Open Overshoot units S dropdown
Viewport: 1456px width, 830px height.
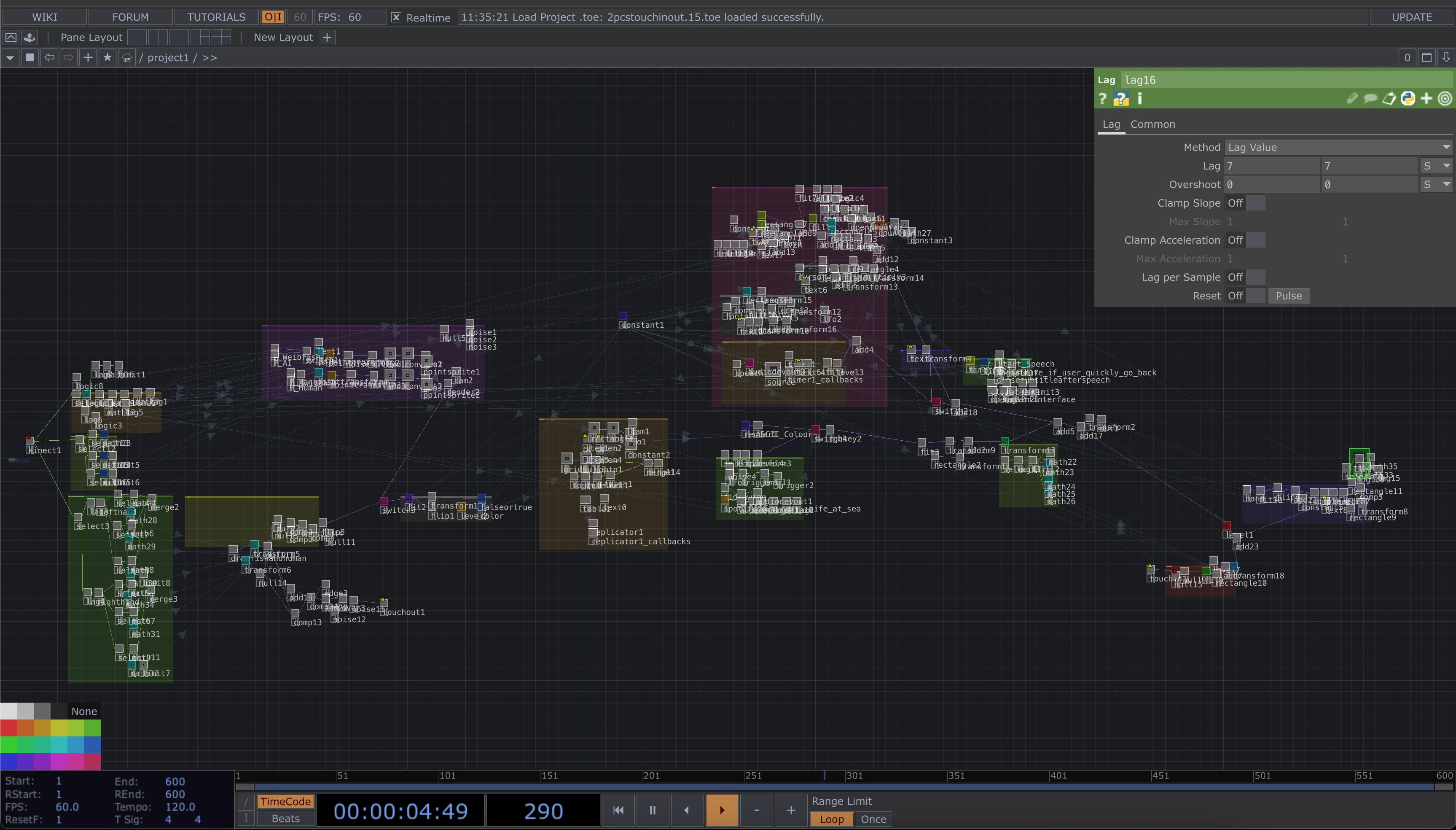(x=1436, y=185)
